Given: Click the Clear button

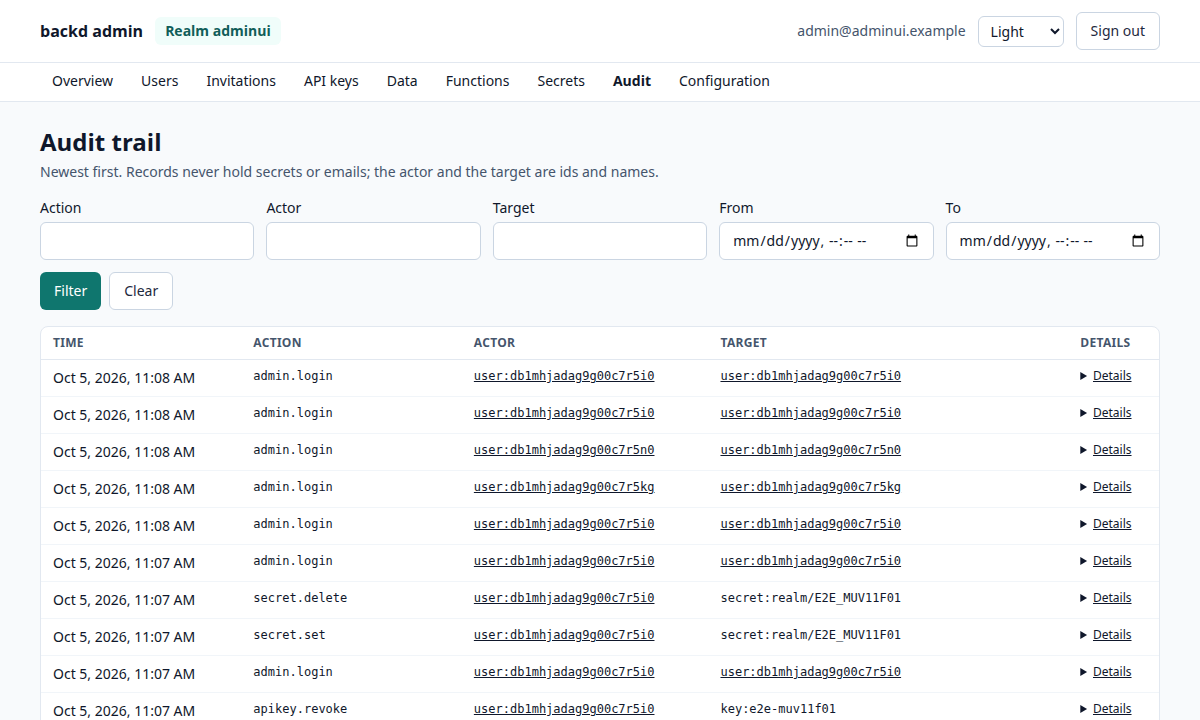Looking at the screenshot, I should 141,291.
